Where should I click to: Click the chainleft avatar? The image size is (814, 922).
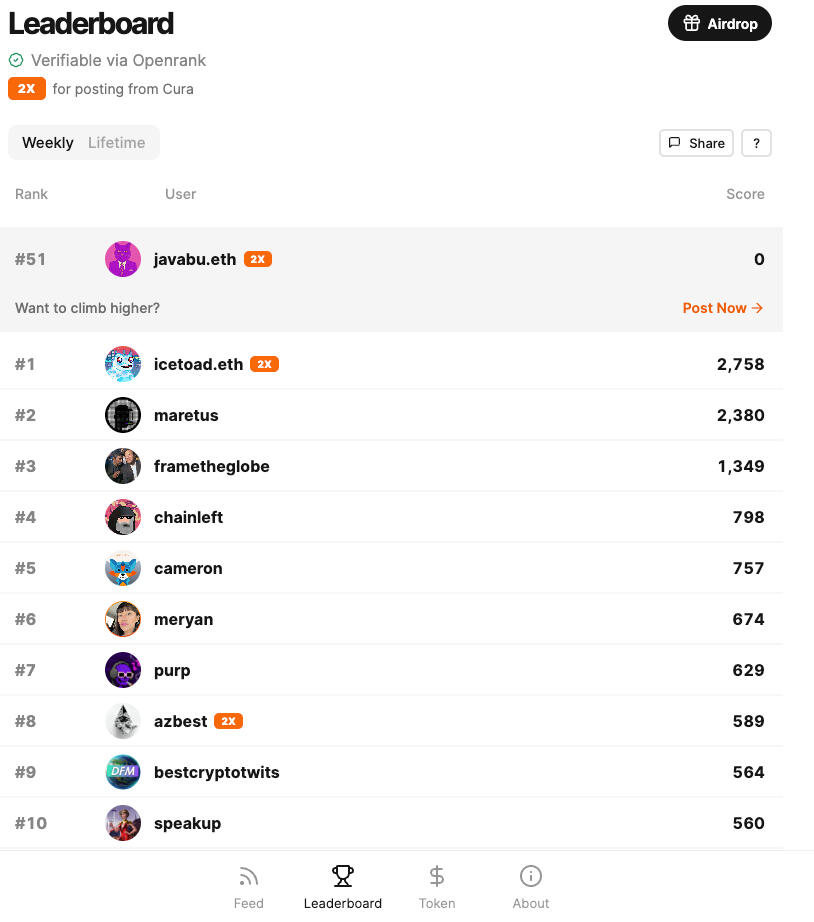tap(123, 517)
